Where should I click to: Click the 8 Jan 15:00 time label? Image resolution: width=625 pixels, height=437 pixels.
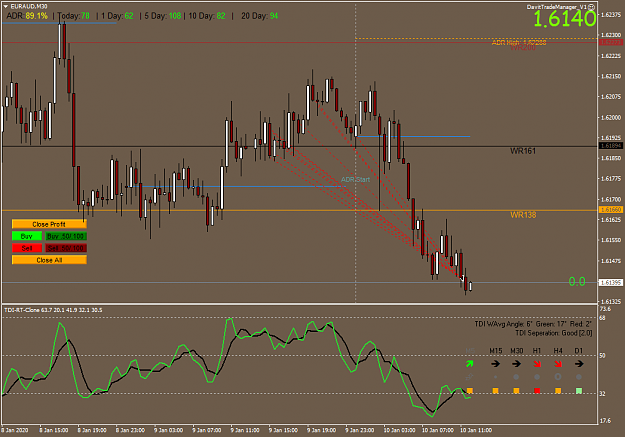(53, 430)
